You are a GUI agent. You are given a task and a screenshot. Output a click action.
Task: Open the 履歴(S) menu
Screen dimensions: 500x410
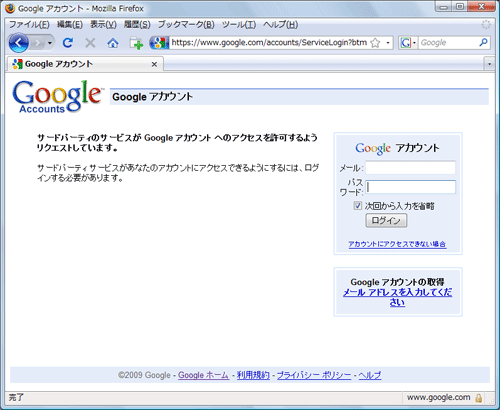coord(137,24)
